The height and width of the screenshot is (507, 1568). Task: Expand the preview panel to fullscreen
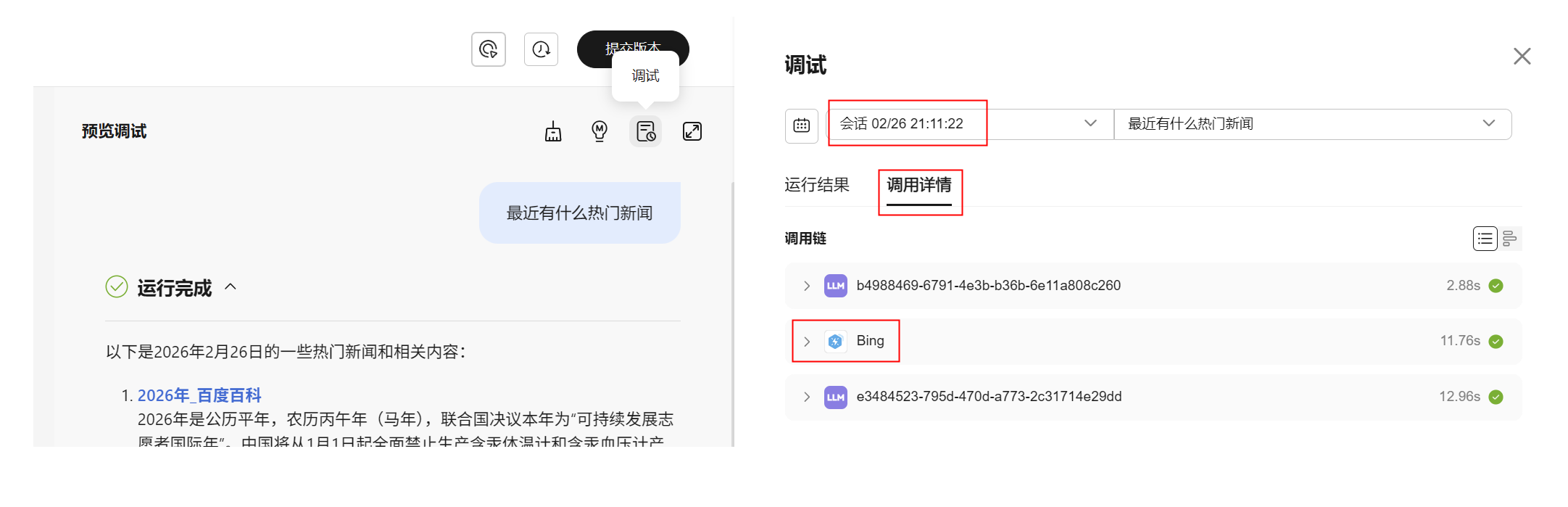point(692,131)
